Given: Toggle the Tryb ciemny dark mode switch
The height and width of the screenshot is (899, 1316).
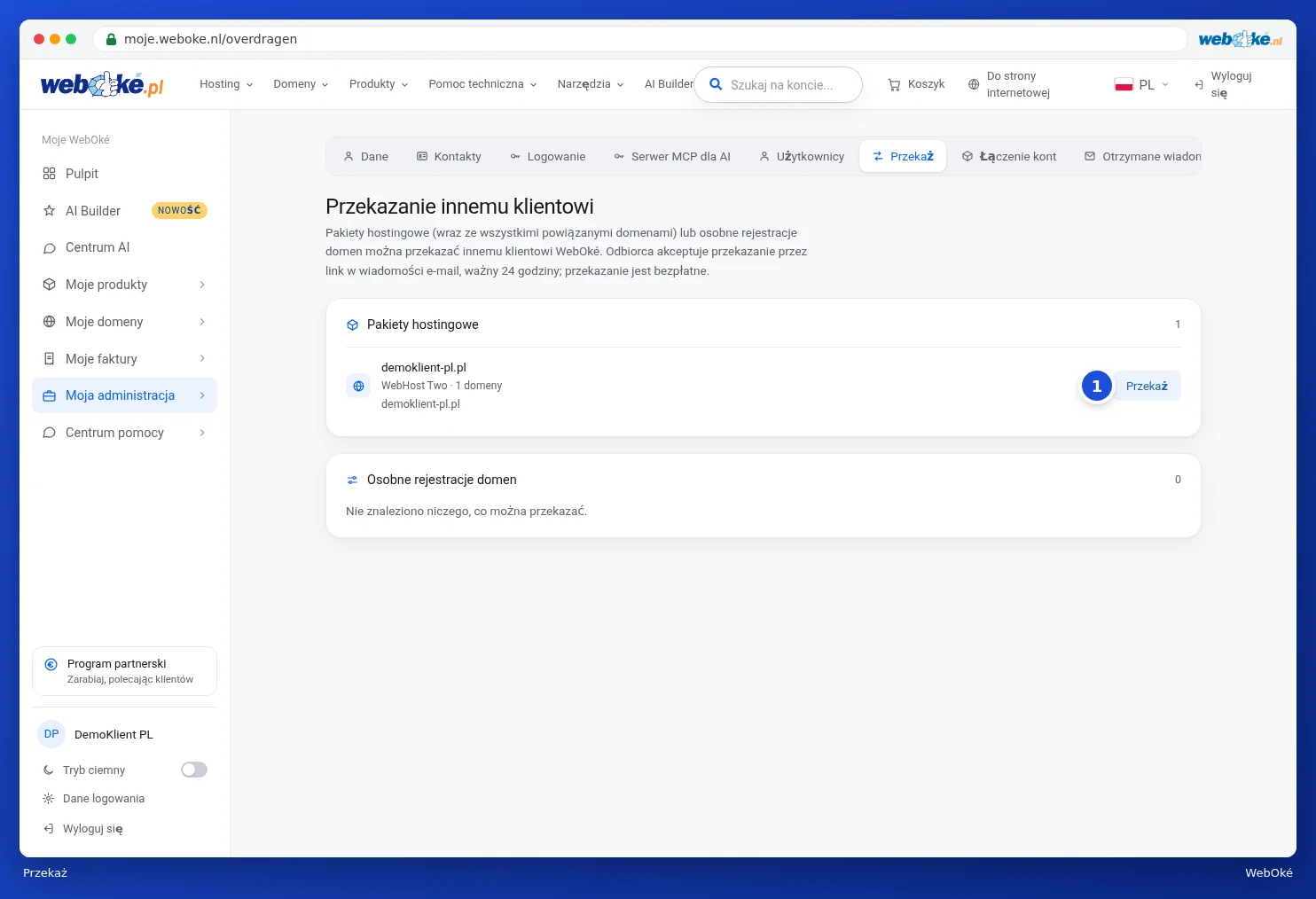Looking at the screenshot, I should (194, 770).
